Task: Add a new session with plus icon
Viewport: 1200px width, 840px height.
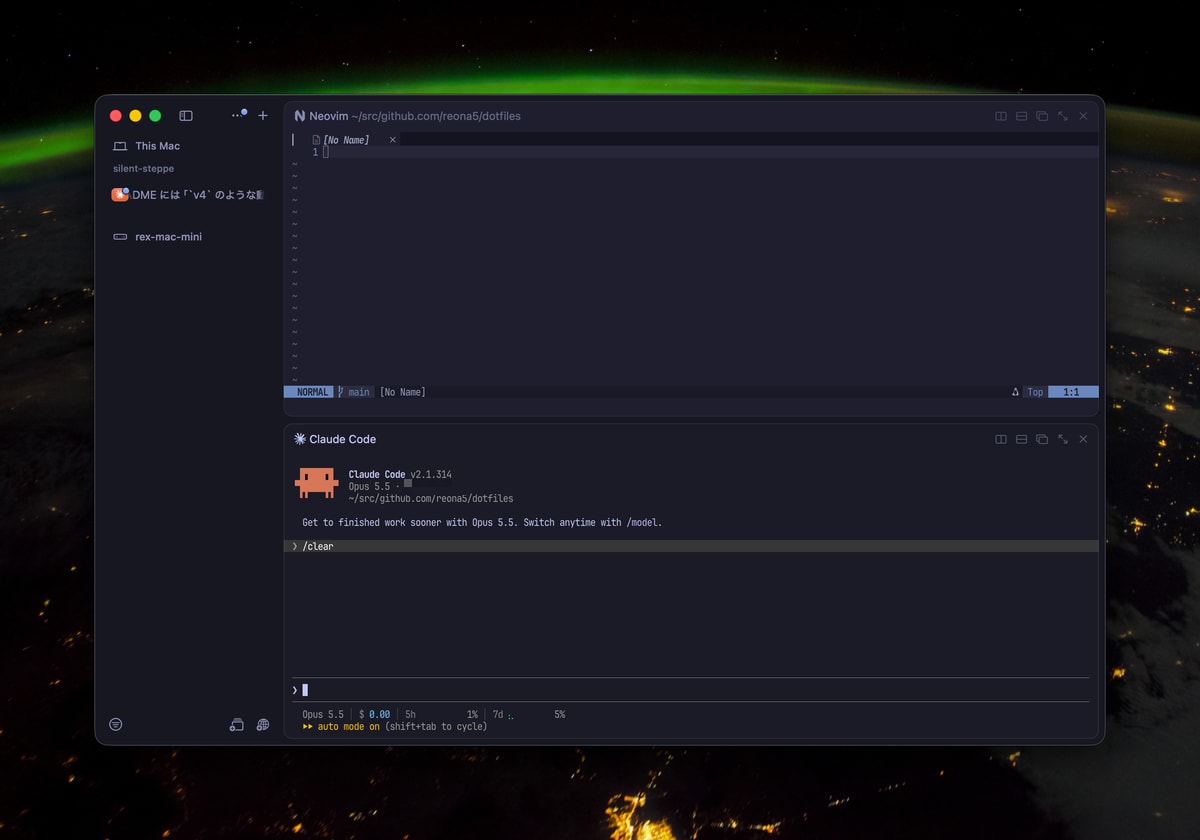Action: (x=263, y=116)
